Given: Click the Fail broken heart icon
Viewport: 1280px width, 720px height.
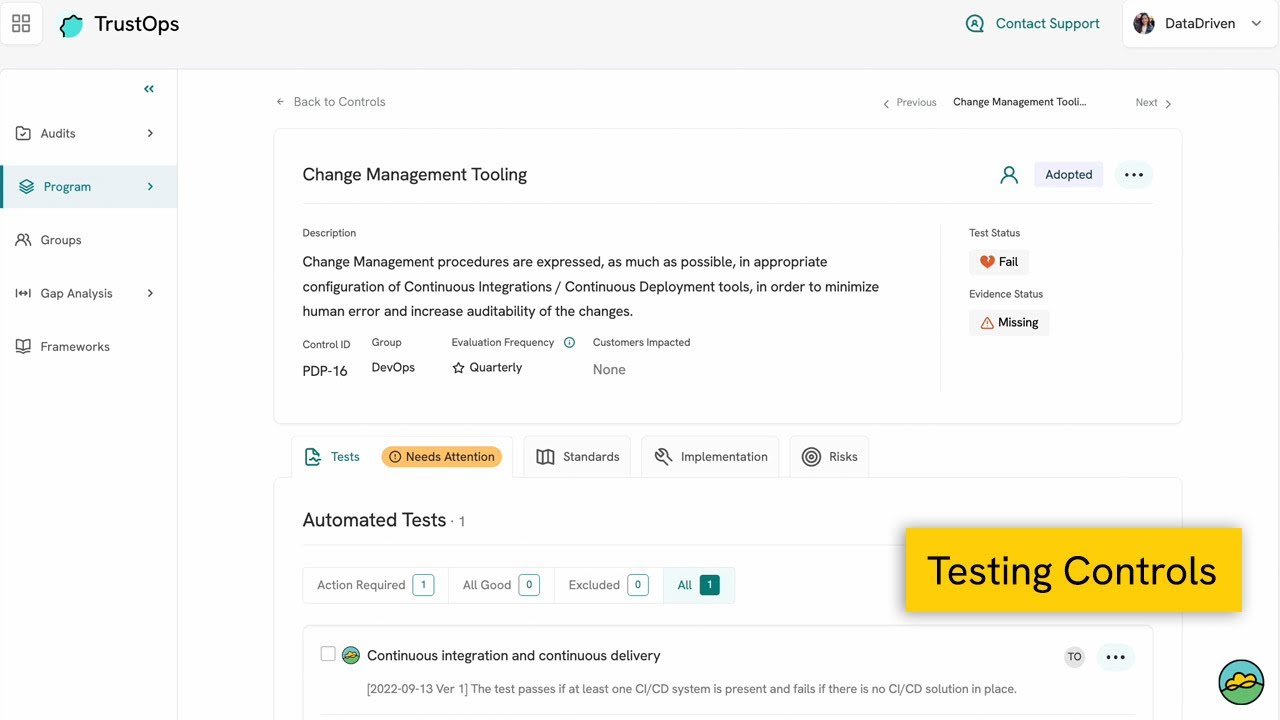Looking at the screenshot, I should click(x=987, y=262).
